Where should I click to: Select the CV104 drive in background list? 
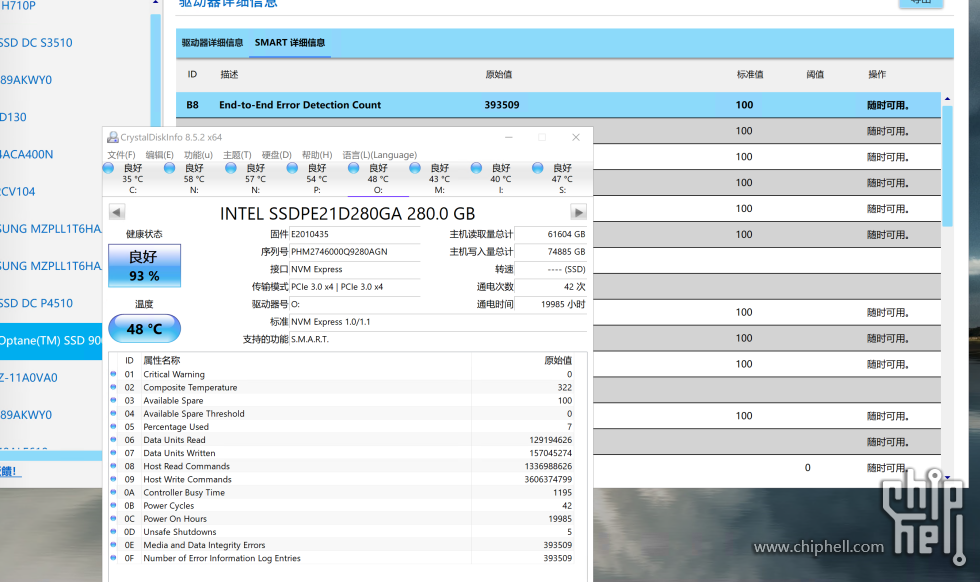point(18,191)
